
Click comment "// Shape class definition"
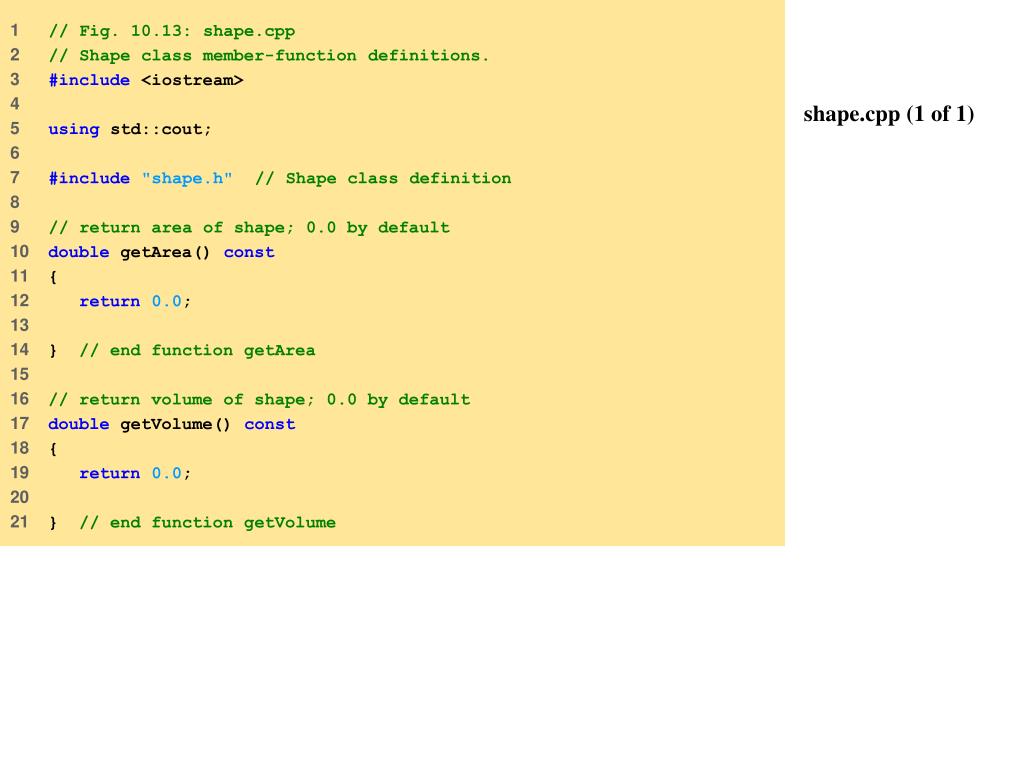383,178
